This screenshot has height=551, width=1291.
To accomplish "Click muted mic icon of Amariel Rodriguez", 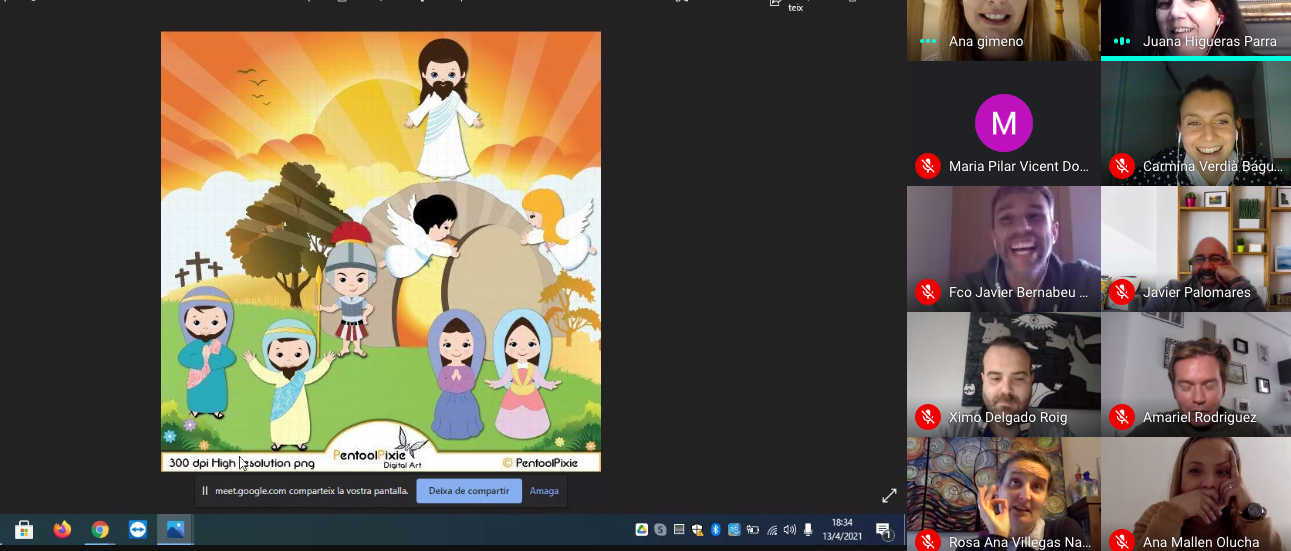I will tap(1122, 417).
